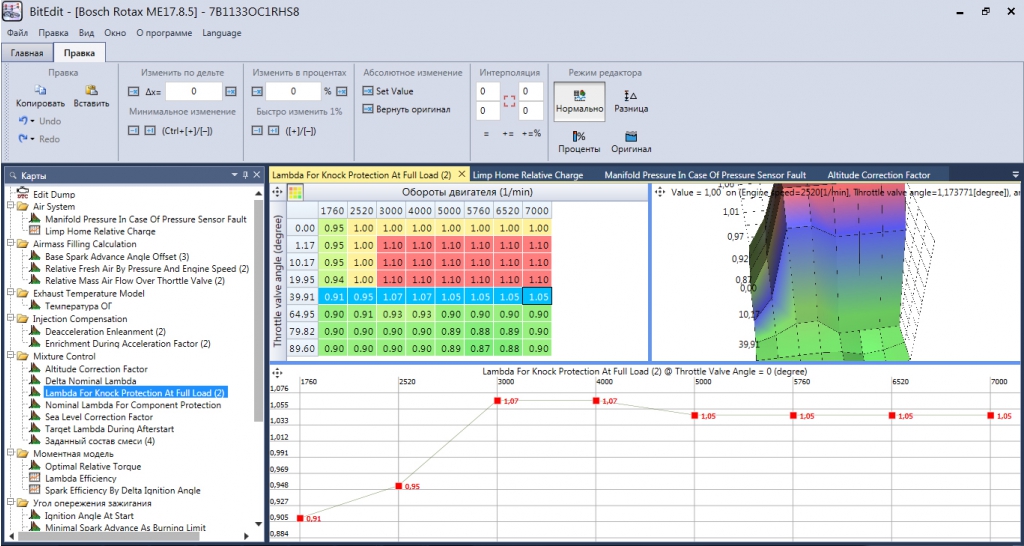Click the Вставить (paste) icon
The image size is (1024, 546).
91,90
